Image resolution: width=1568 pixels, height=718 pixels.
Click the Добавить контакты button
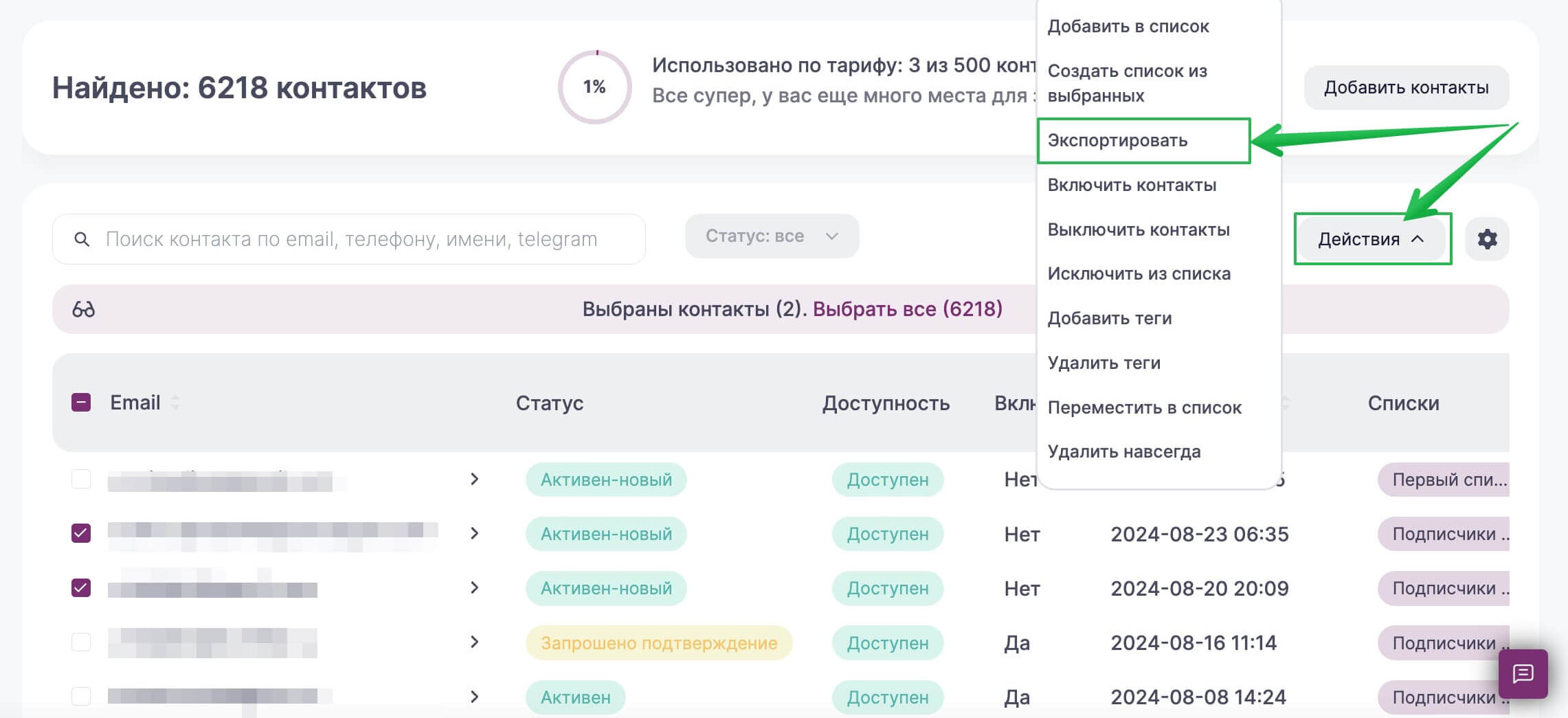(1406, 87)
